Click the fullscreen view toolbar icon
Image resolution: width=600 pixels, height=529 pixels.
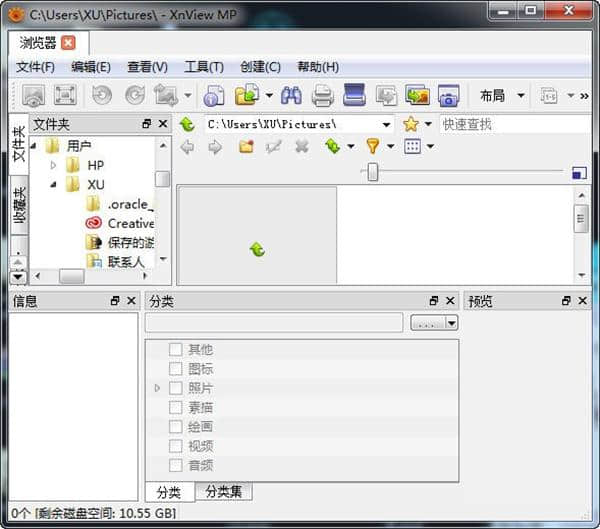65,96
